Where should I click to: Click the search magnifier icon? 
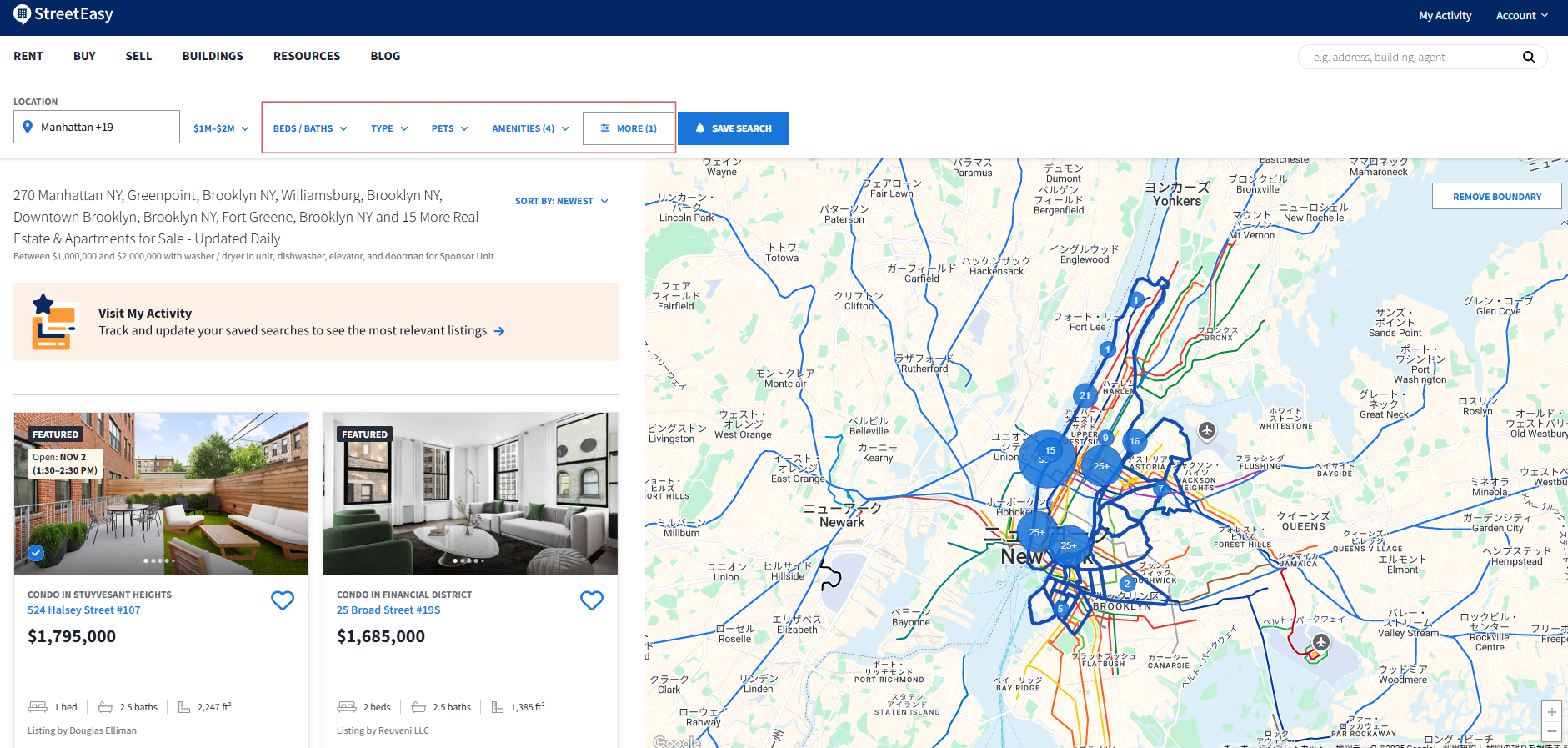pyautogui.click(x=1528, y=57)
